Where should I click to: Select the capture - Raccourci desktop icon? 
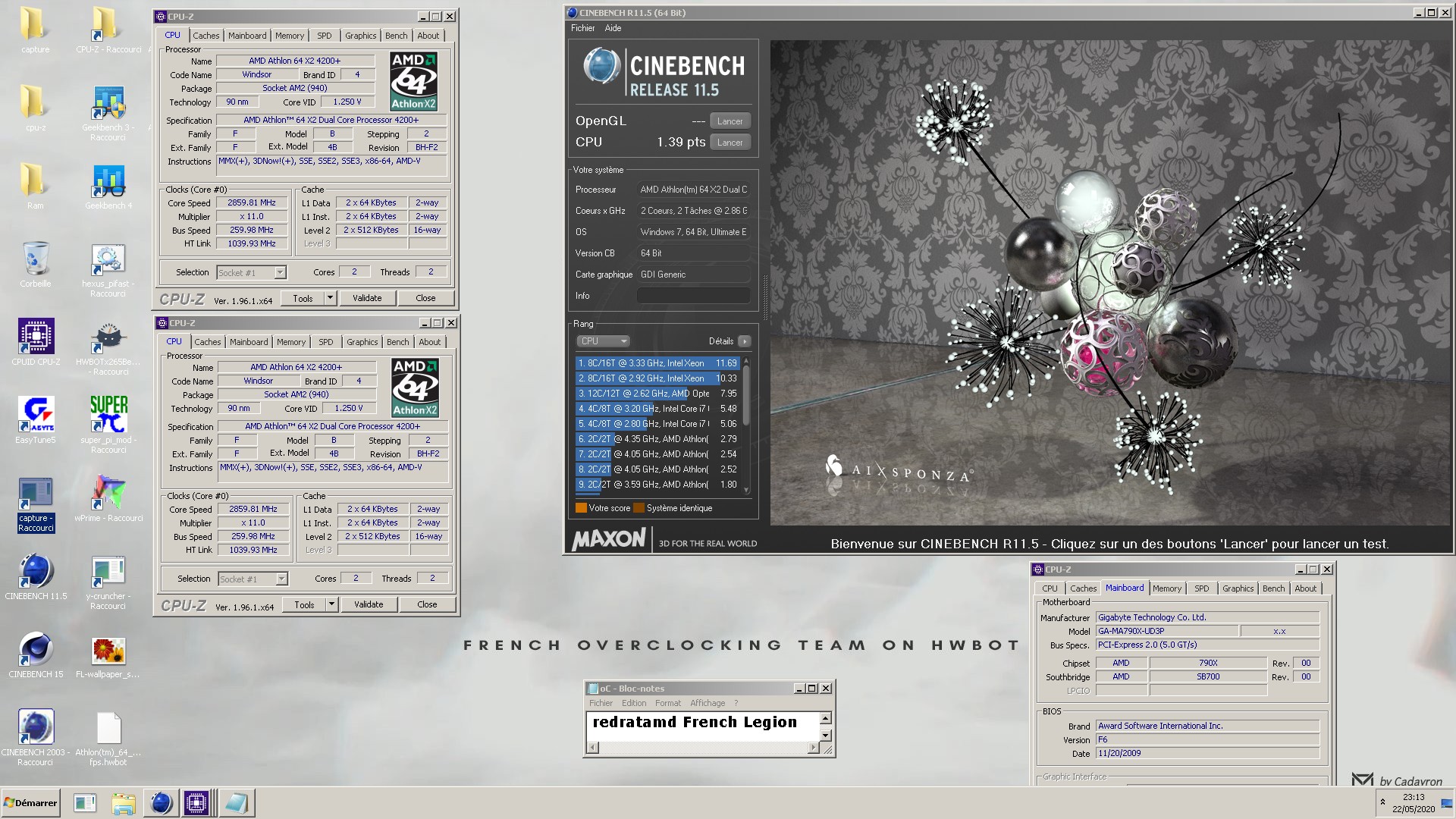[35, 504]
